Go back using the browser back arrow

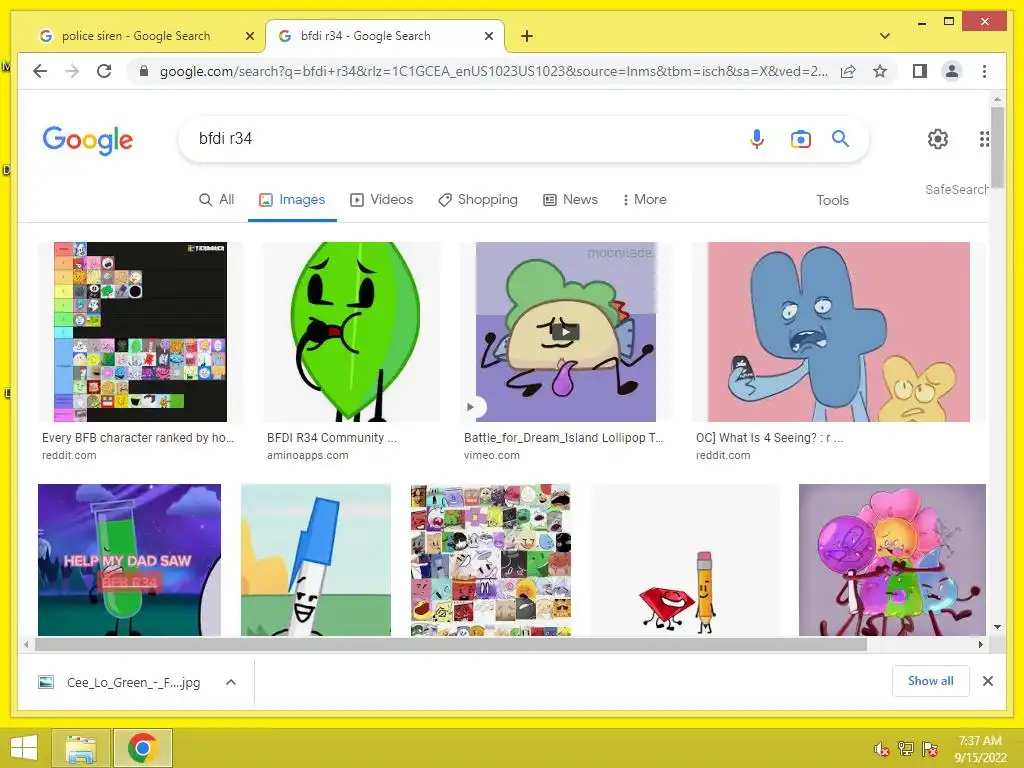pos(40,71)
